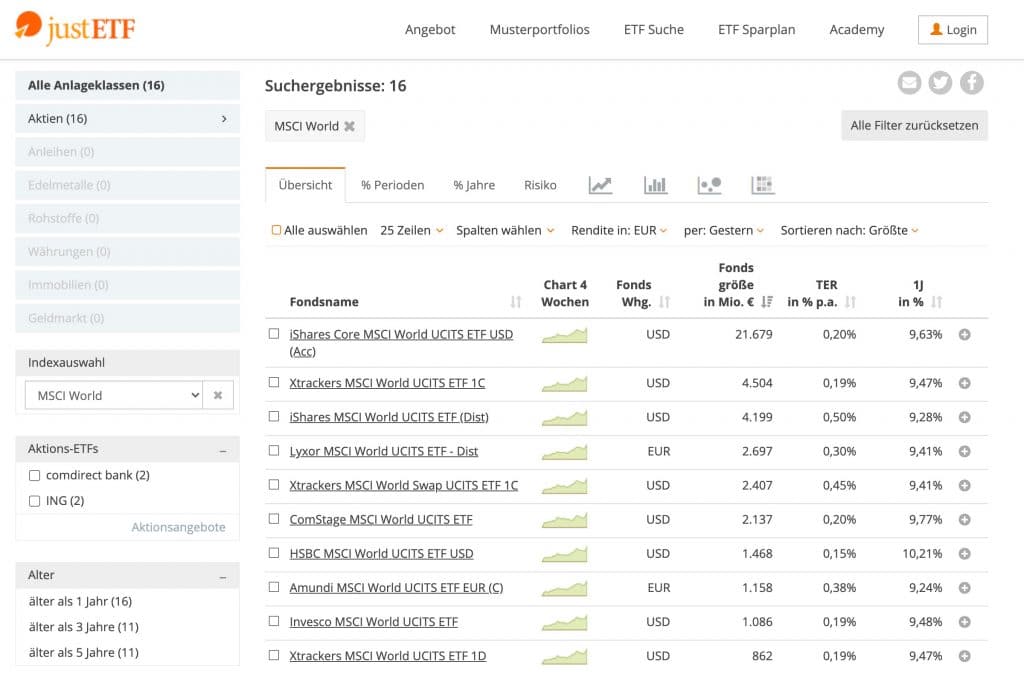Open Musterportfolios in navigation
The image size is (1024, 673).
coord(539,29)
